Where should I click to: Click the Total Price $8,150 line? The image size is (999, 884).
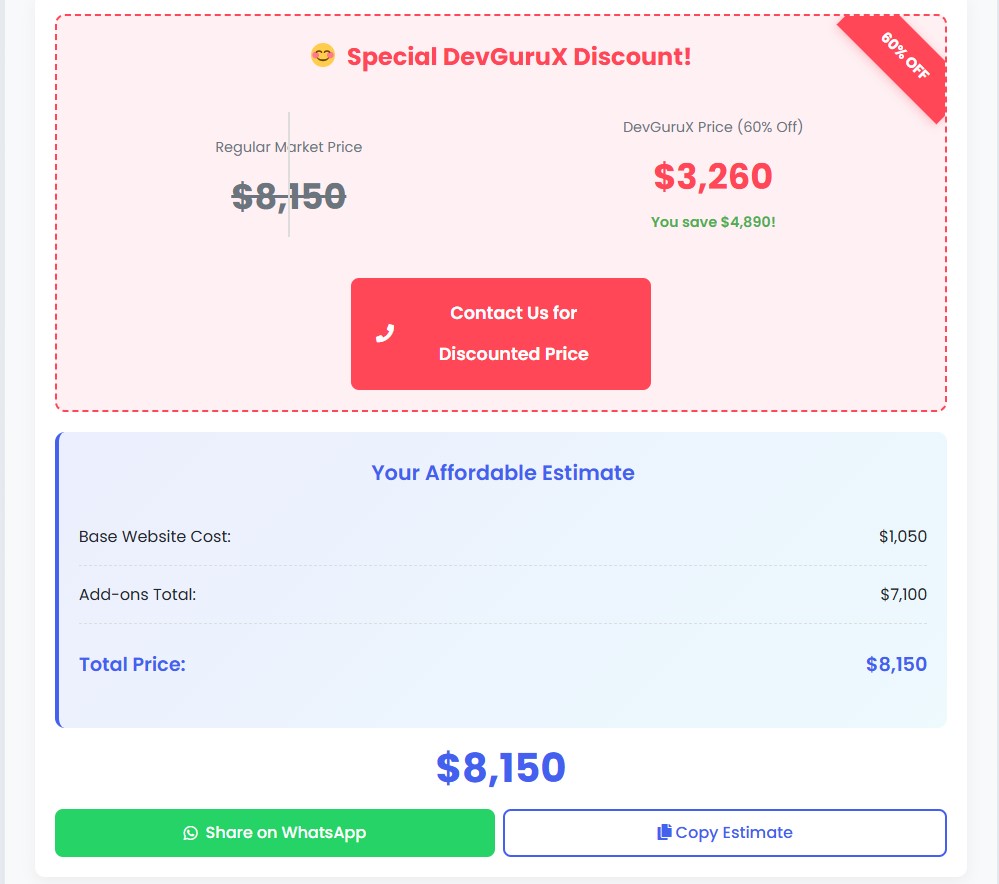click(502, 663)
